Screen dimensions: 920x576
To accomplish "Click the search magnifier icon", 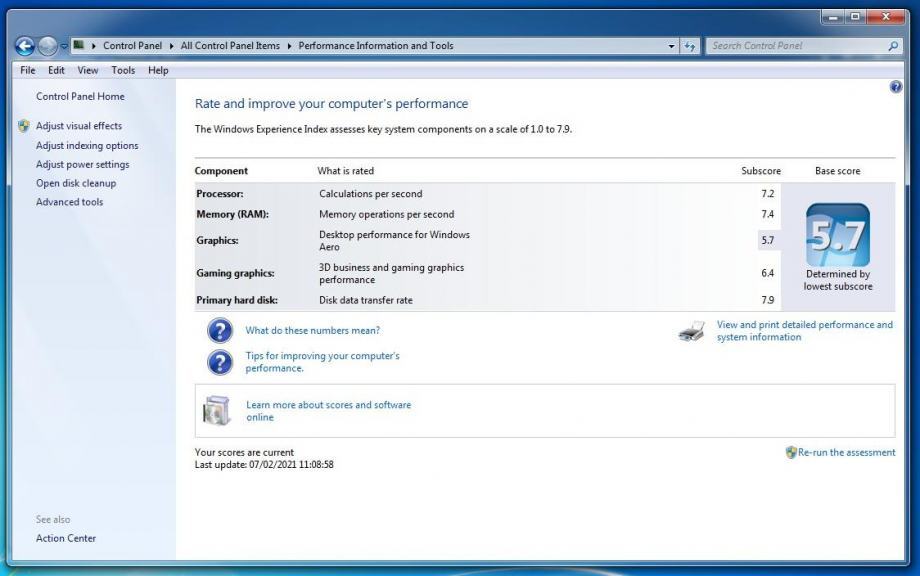I will [x=893, y=46].
